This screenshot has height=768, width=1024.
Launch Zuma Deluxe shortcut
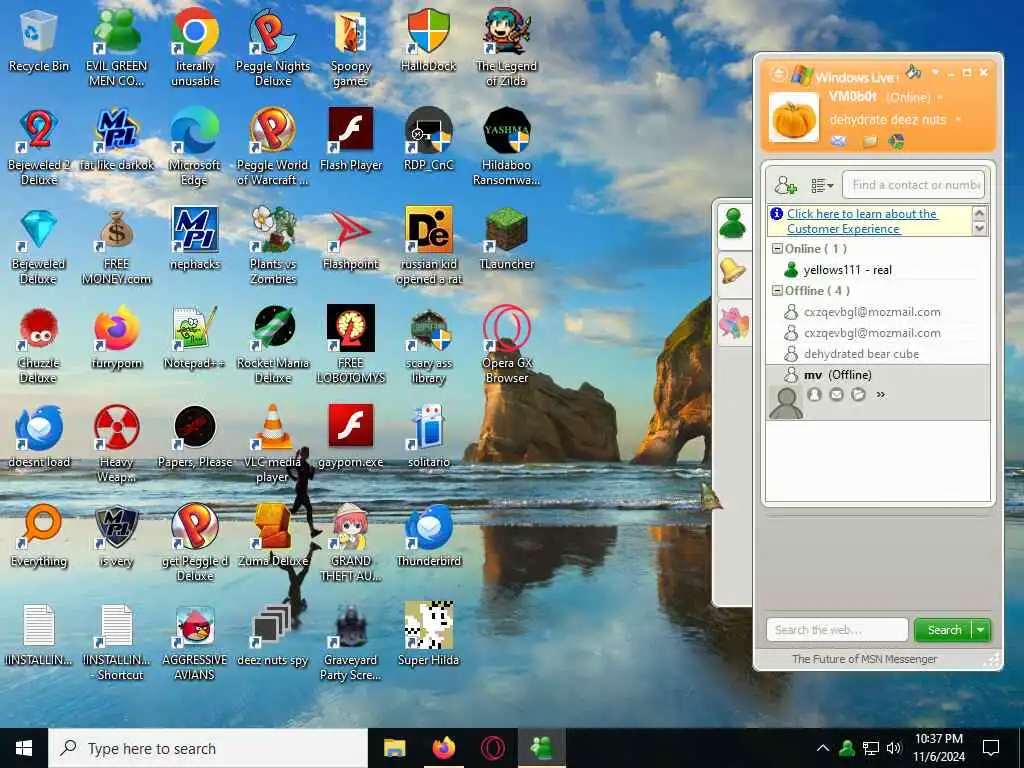[273, 536]
